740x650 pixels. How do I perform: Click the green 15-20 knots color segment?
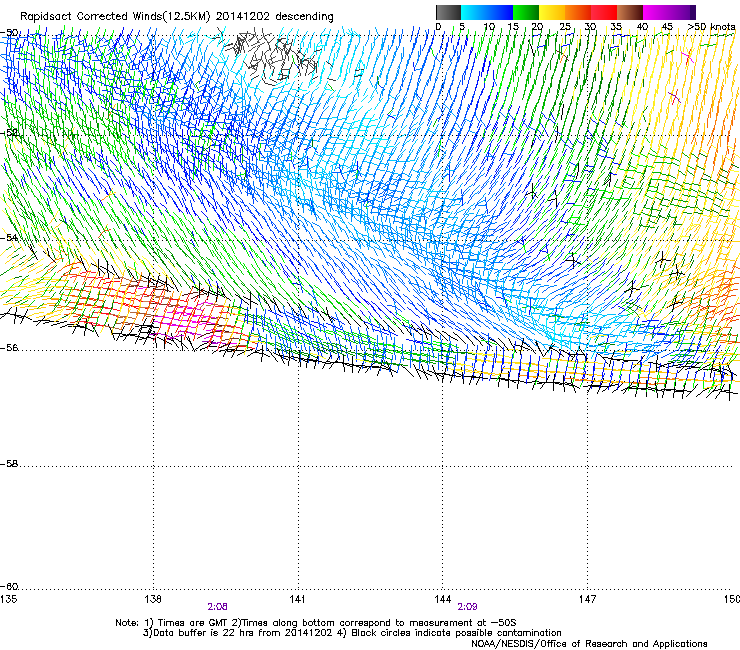tap(526, 12)
